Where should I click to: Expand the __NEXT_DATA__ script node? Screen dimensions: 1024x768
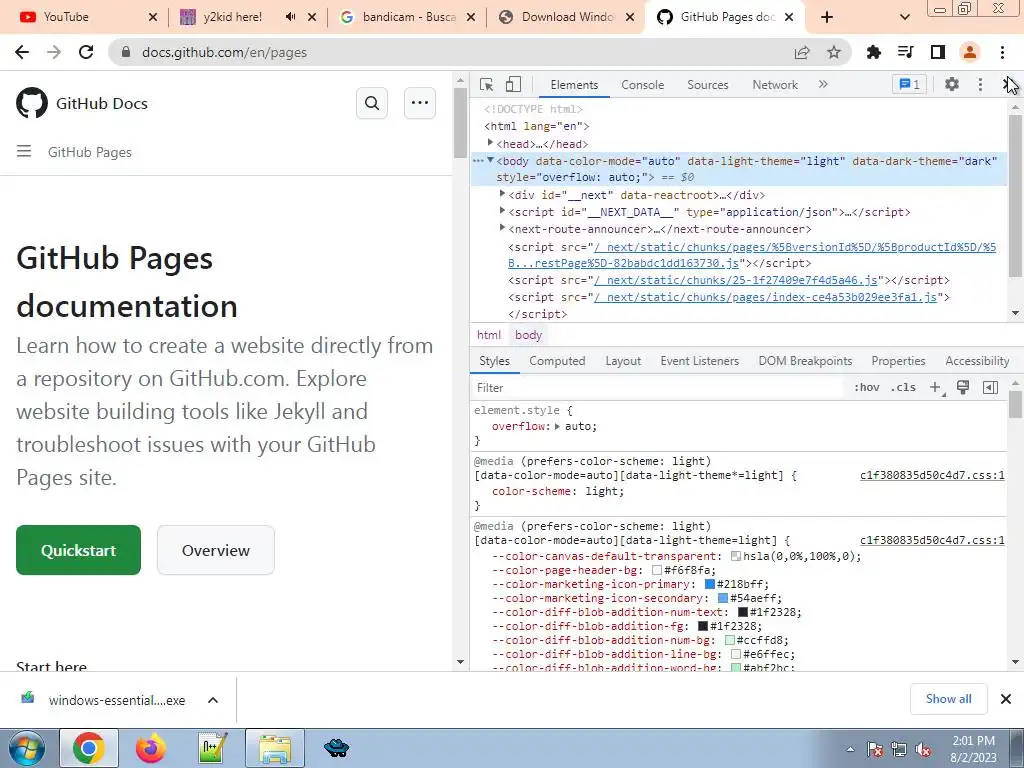pos(502,210)
